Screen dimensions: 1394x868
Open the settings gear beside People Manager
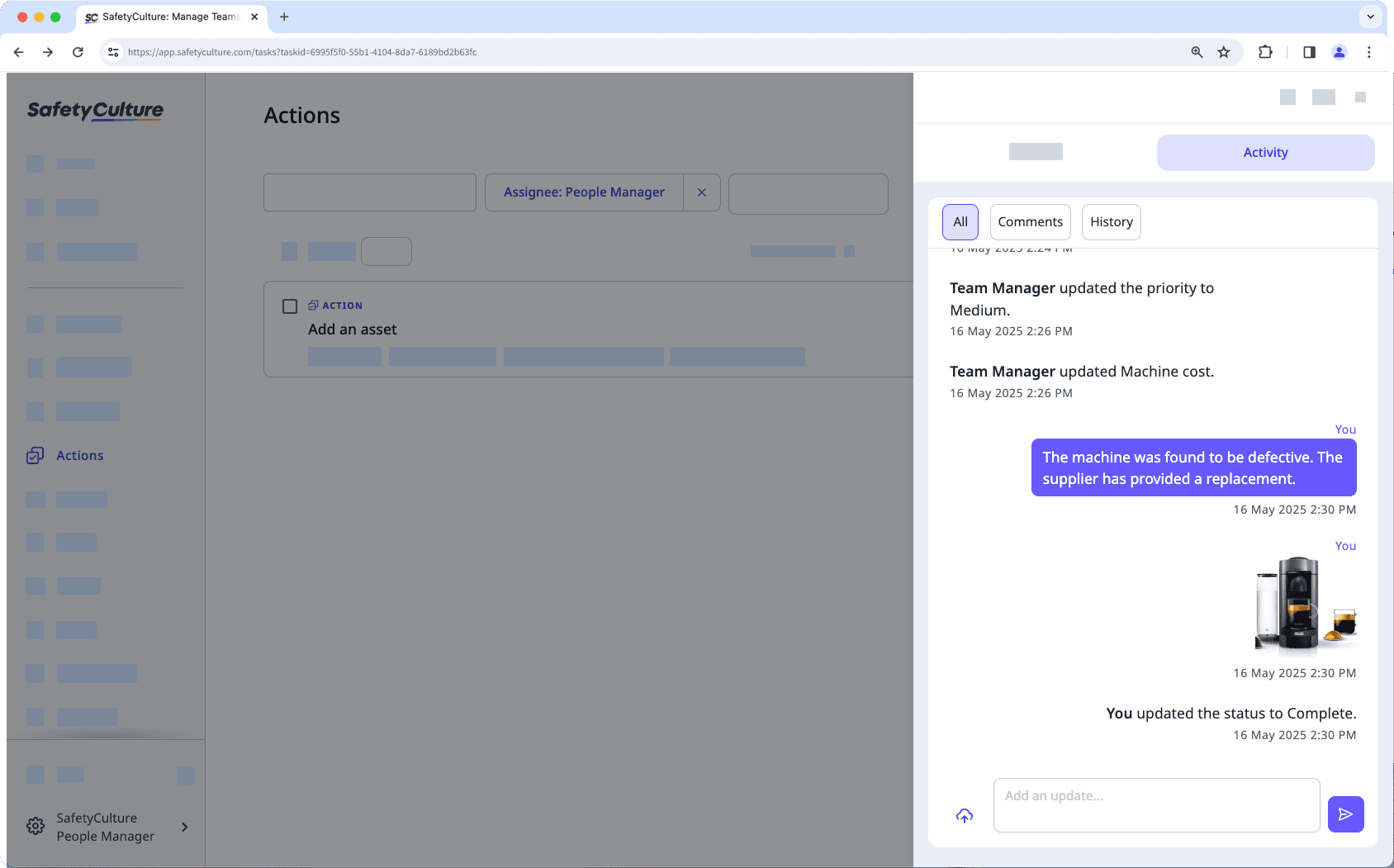(35, 826)
